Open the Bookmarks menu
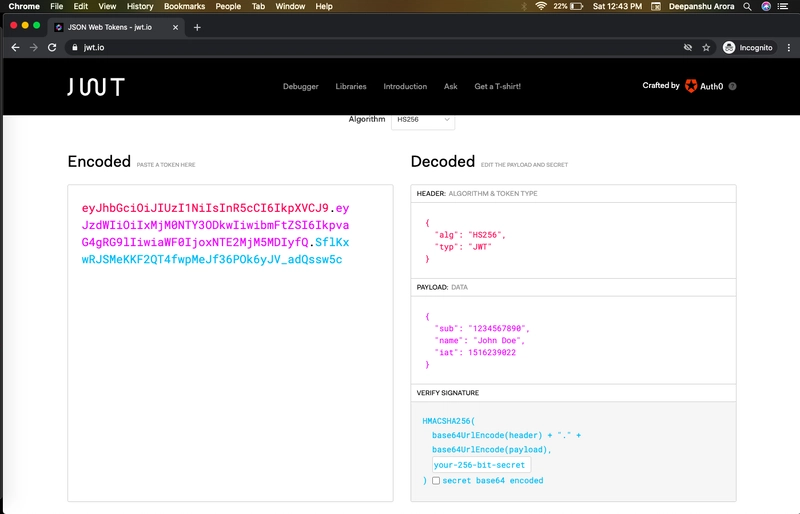The width and height of the screenshot is (800, 514). tap(184, 6)
